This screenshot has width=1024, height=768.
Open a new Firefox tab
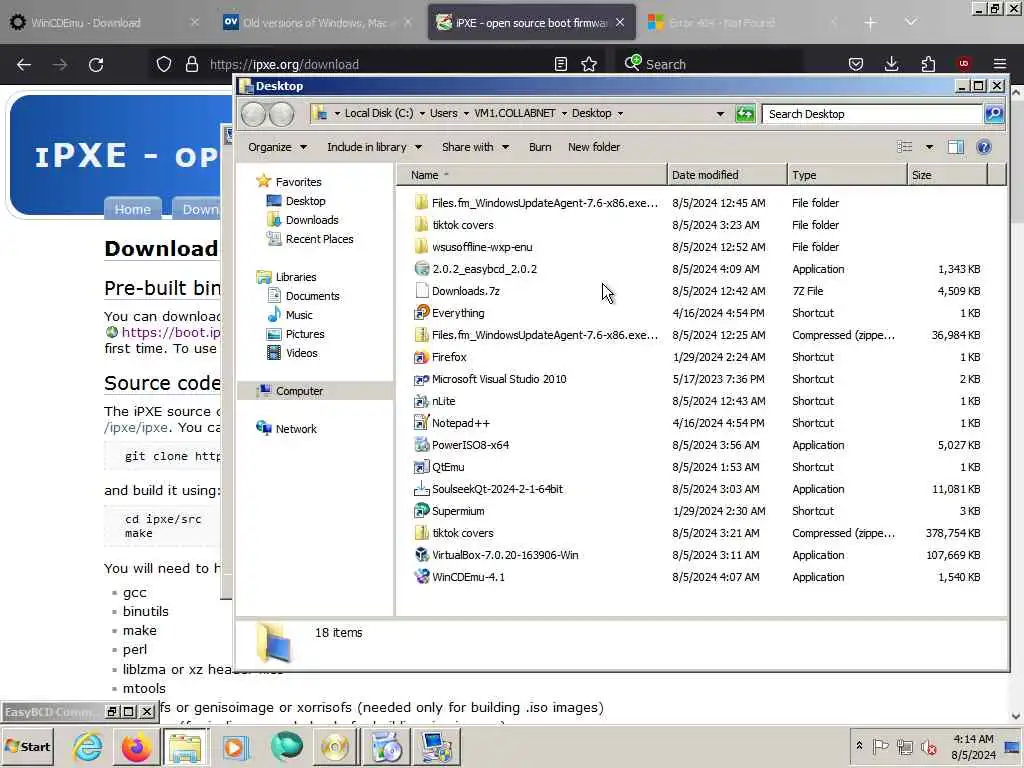point(870,23)
